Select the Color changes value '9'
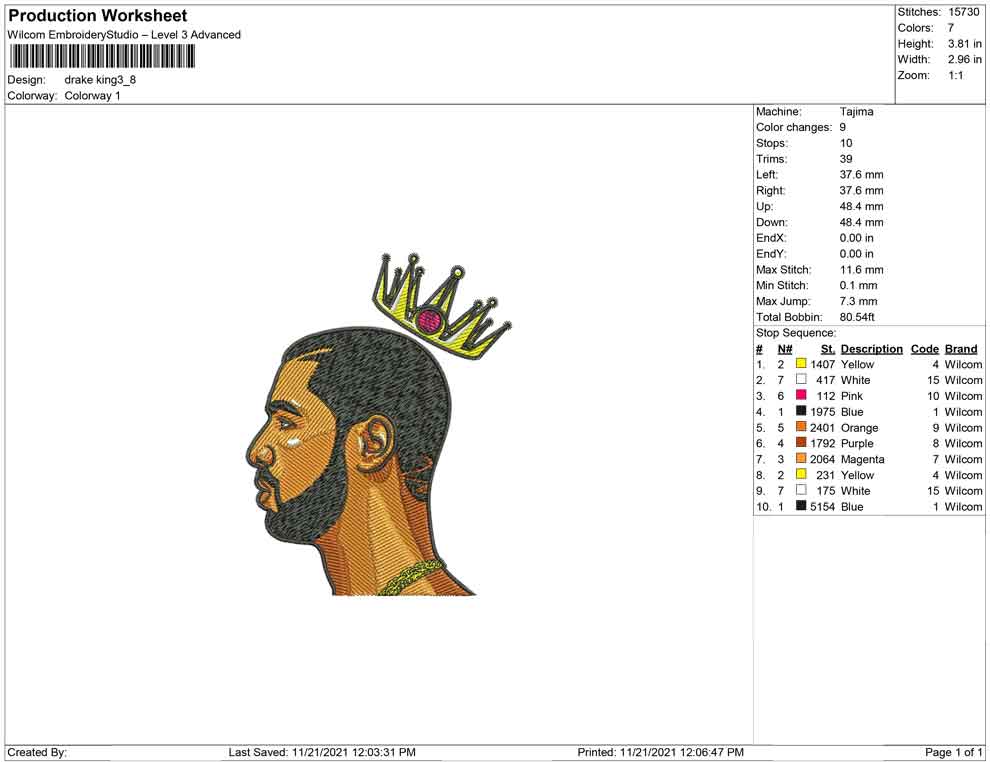Image resolution: width=990 pixels, height=762 pixels. 843,128
